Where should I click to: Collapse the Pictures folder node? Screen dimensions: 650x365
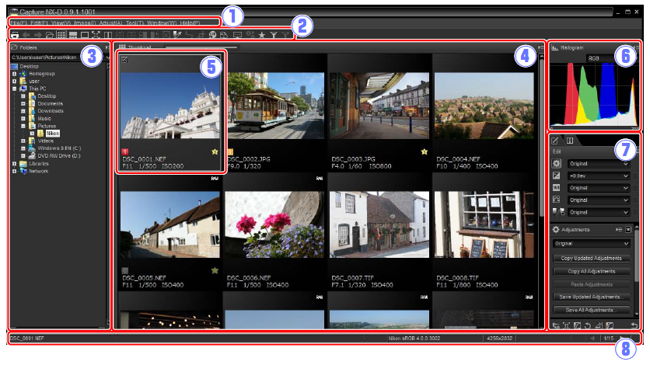click(x=23, y=126)
